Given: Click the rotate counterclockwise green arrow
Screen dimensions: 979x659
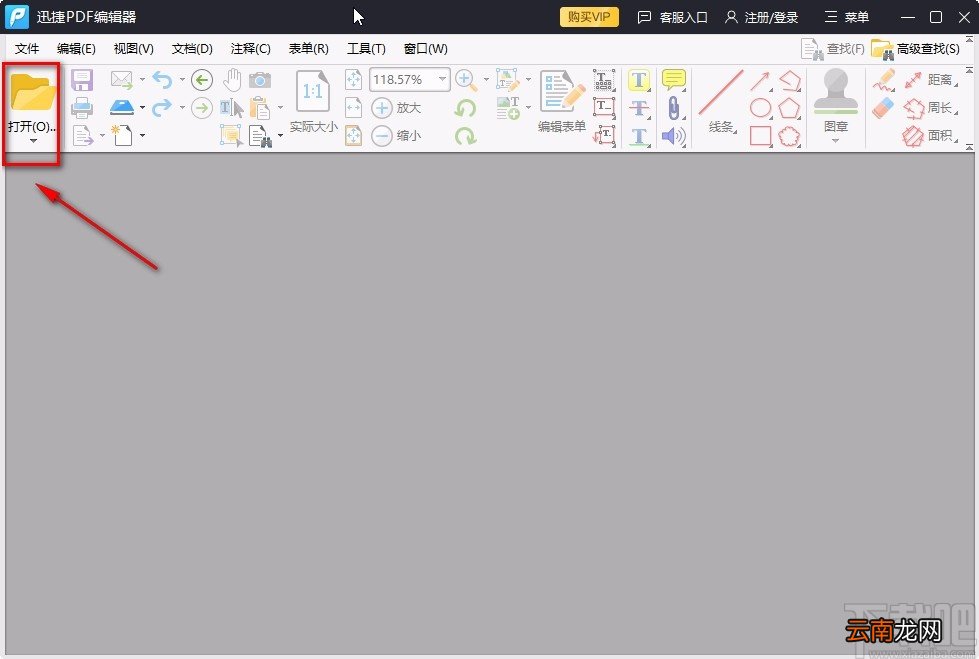Looking at the screenshot, I should 465,108.
